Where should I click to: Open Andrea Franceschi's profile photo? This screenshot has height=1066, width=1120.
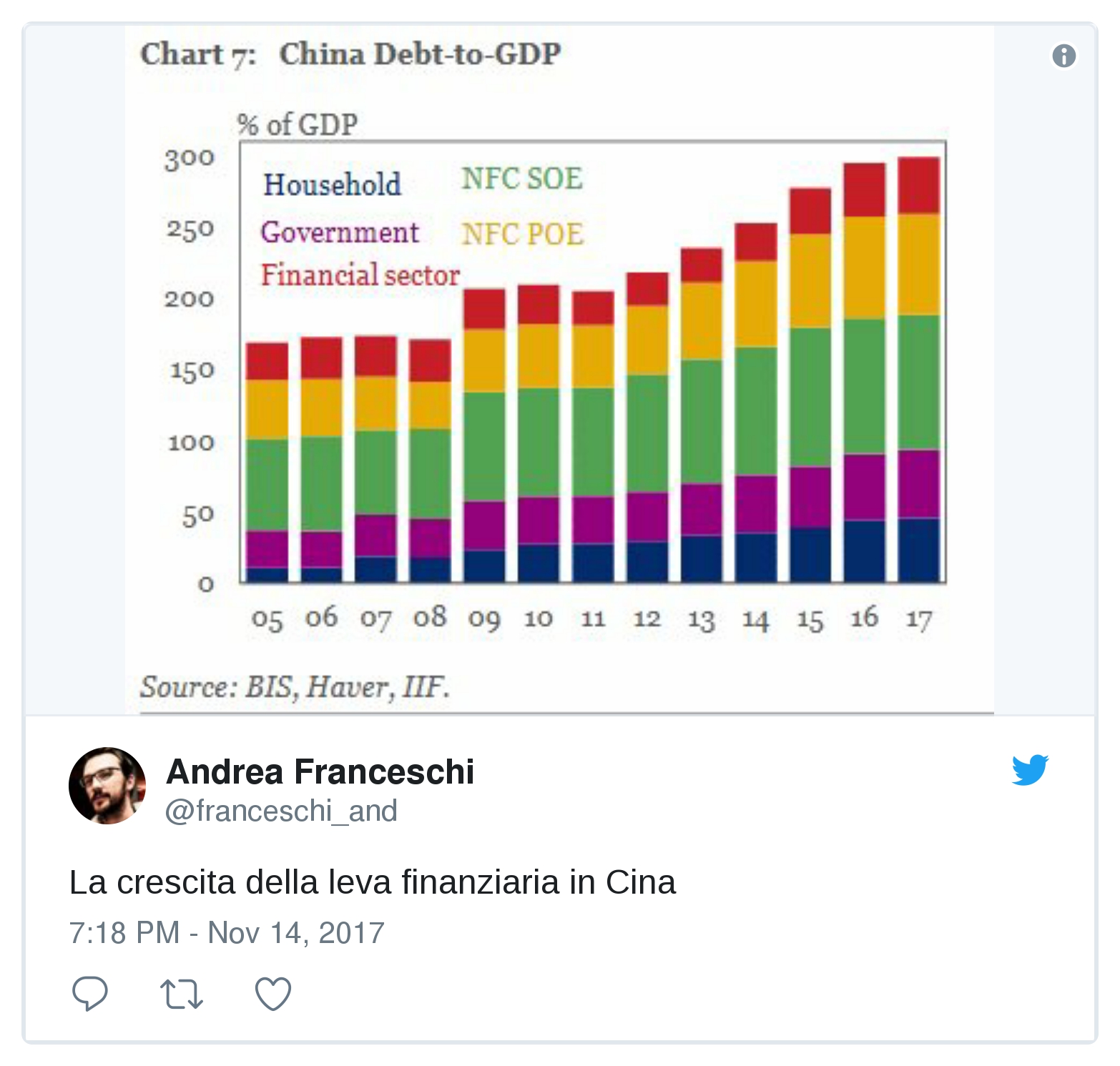point(107,786)
